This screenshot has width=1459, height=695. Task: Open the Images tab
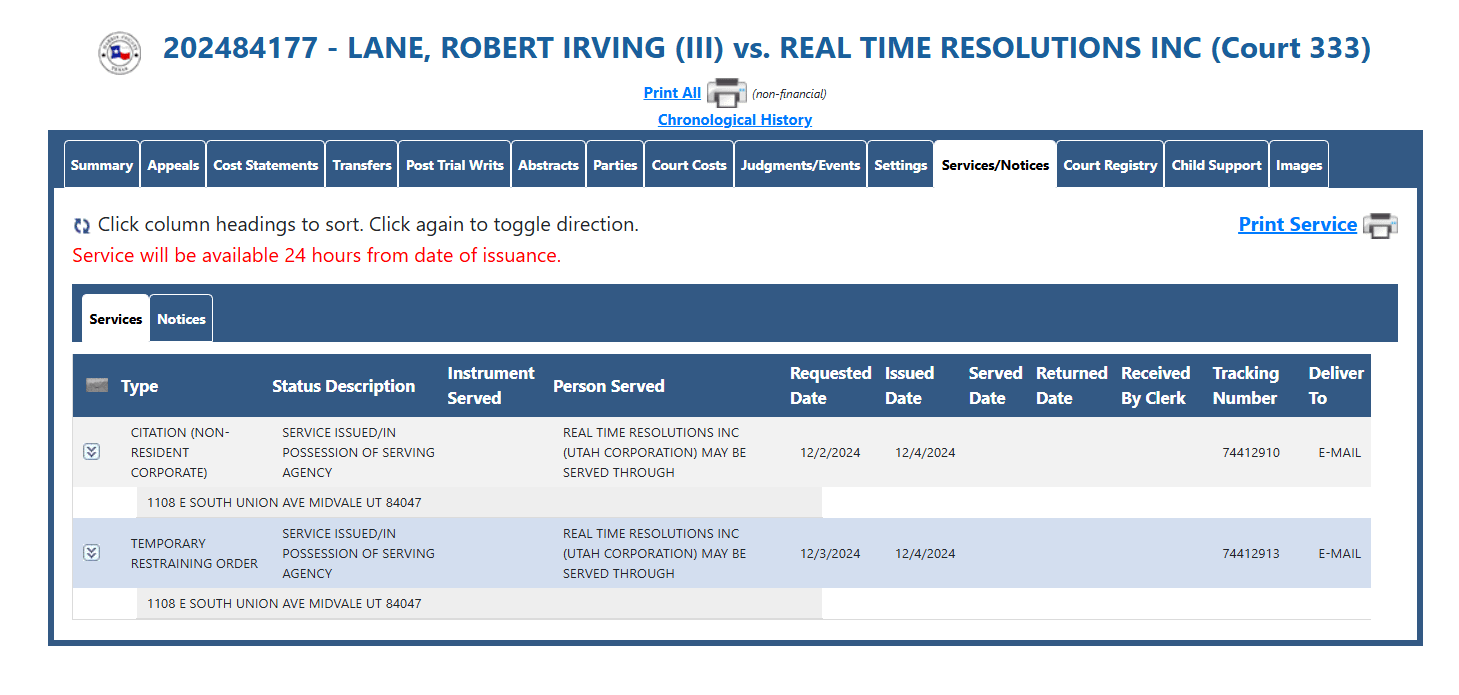click(x=1299, y=165)
